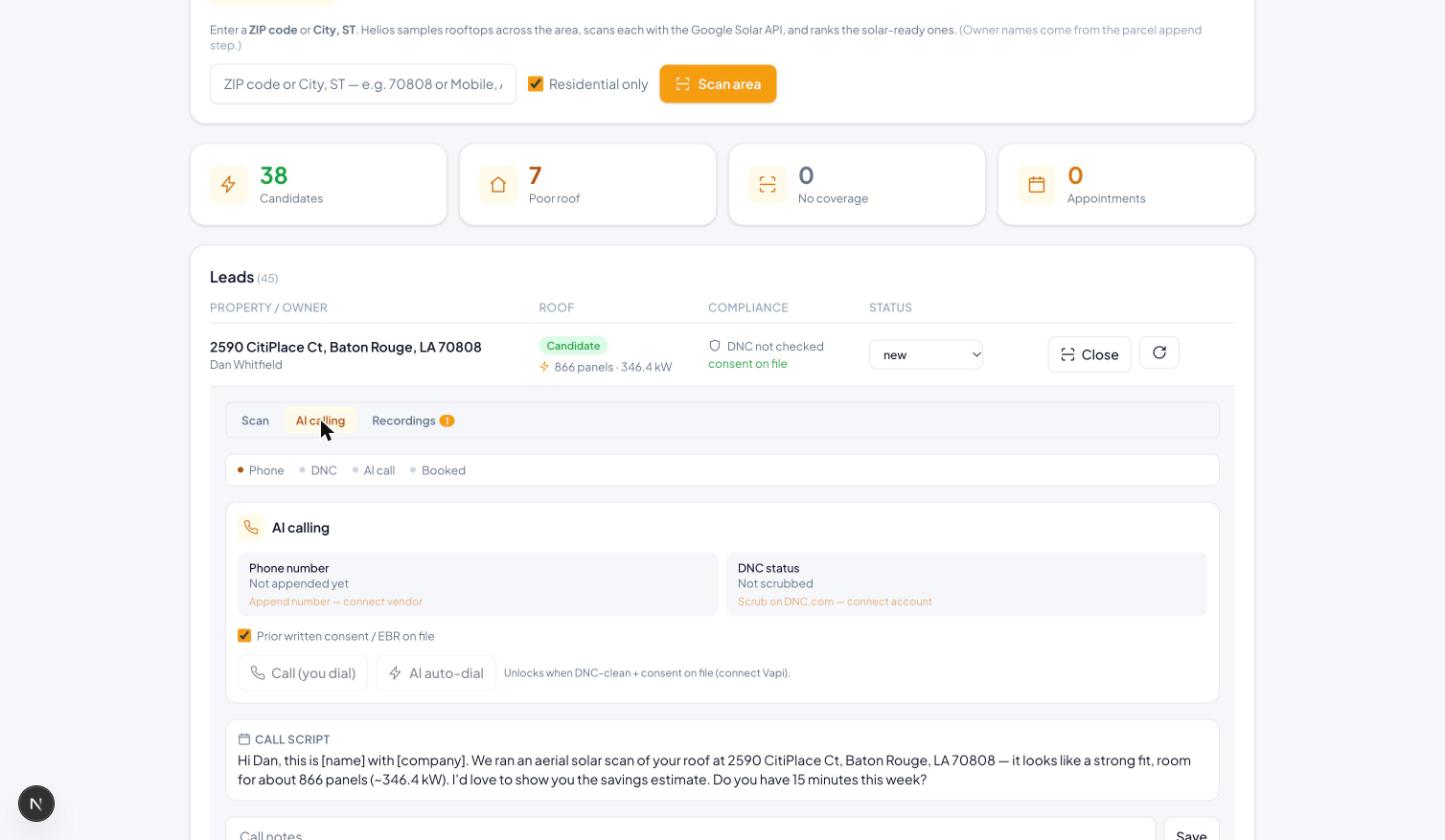Viewport: 1445px width, 840px height.
Task: Close the expanded lead details
Action: pos(1089,355)
